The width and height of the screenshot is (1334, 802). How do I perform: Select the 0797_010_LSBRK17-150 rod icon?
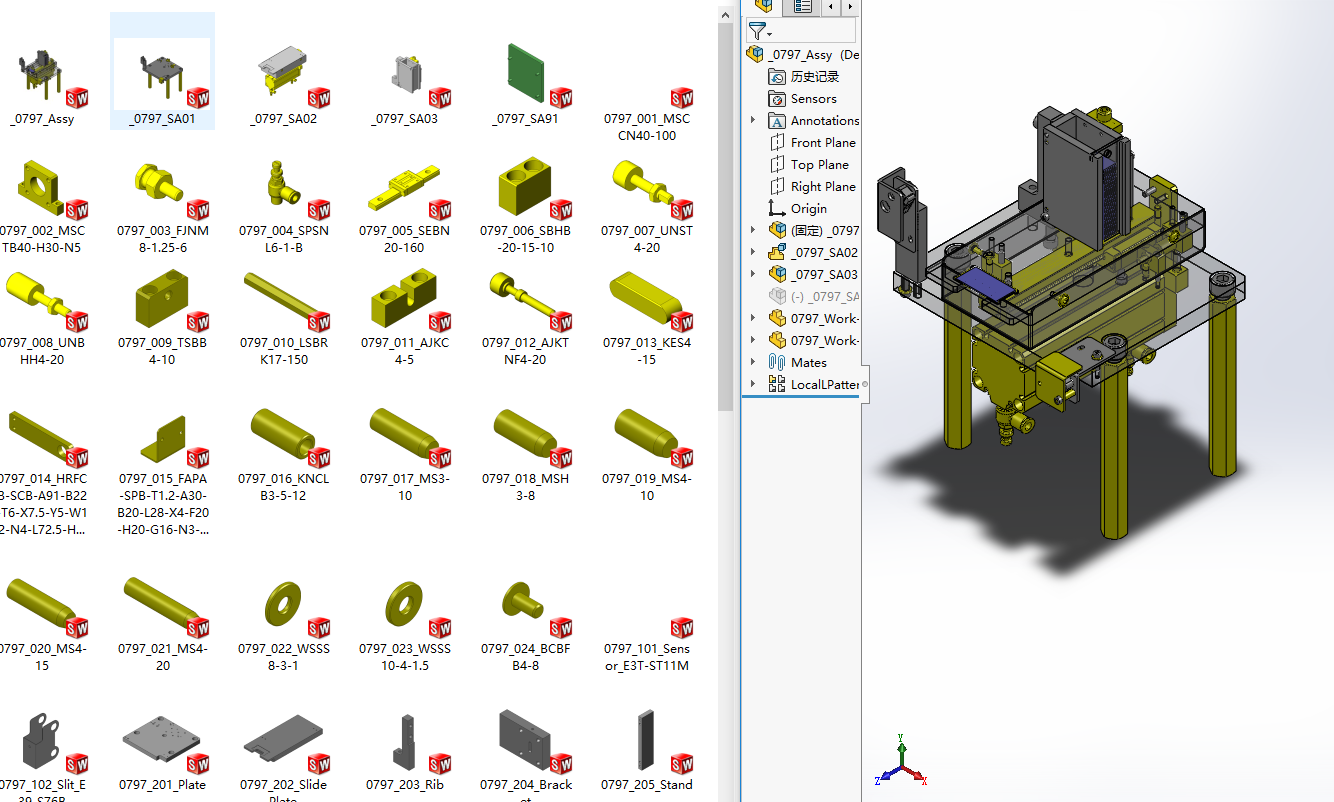[x=283, y=300]
